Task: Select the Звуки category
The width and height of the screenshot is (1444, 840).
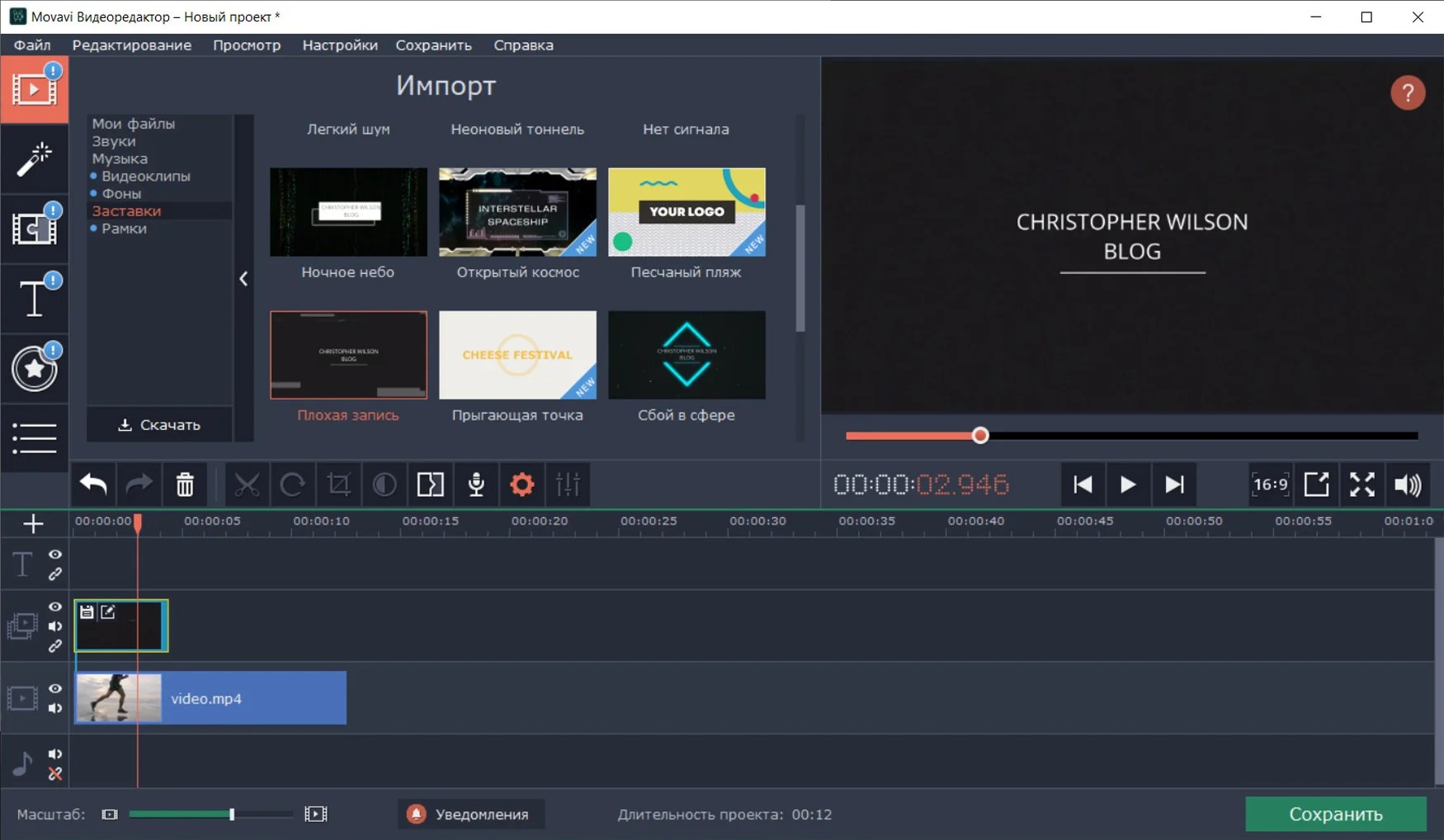Action: point(114,141)
